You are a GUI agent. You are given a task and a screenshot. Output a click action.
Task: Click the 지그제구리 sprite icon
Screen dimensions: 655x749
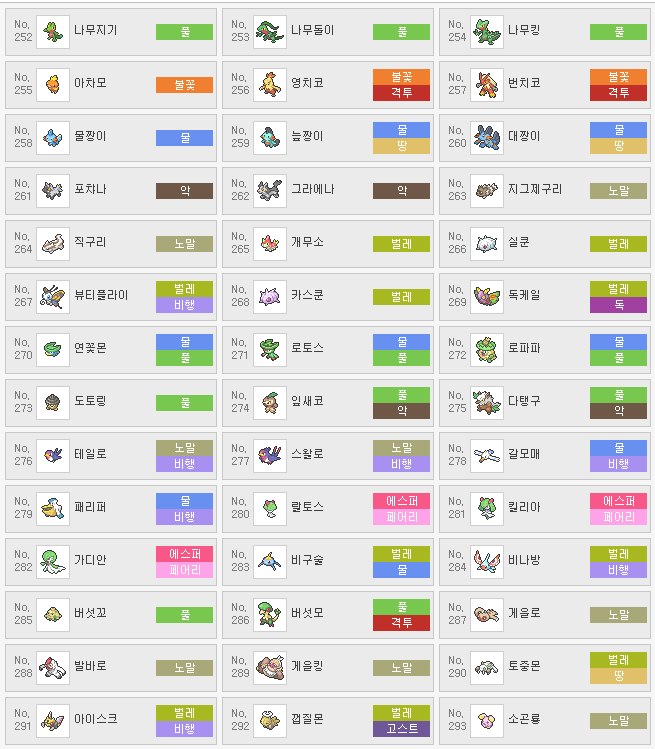[x=487, y=191]
